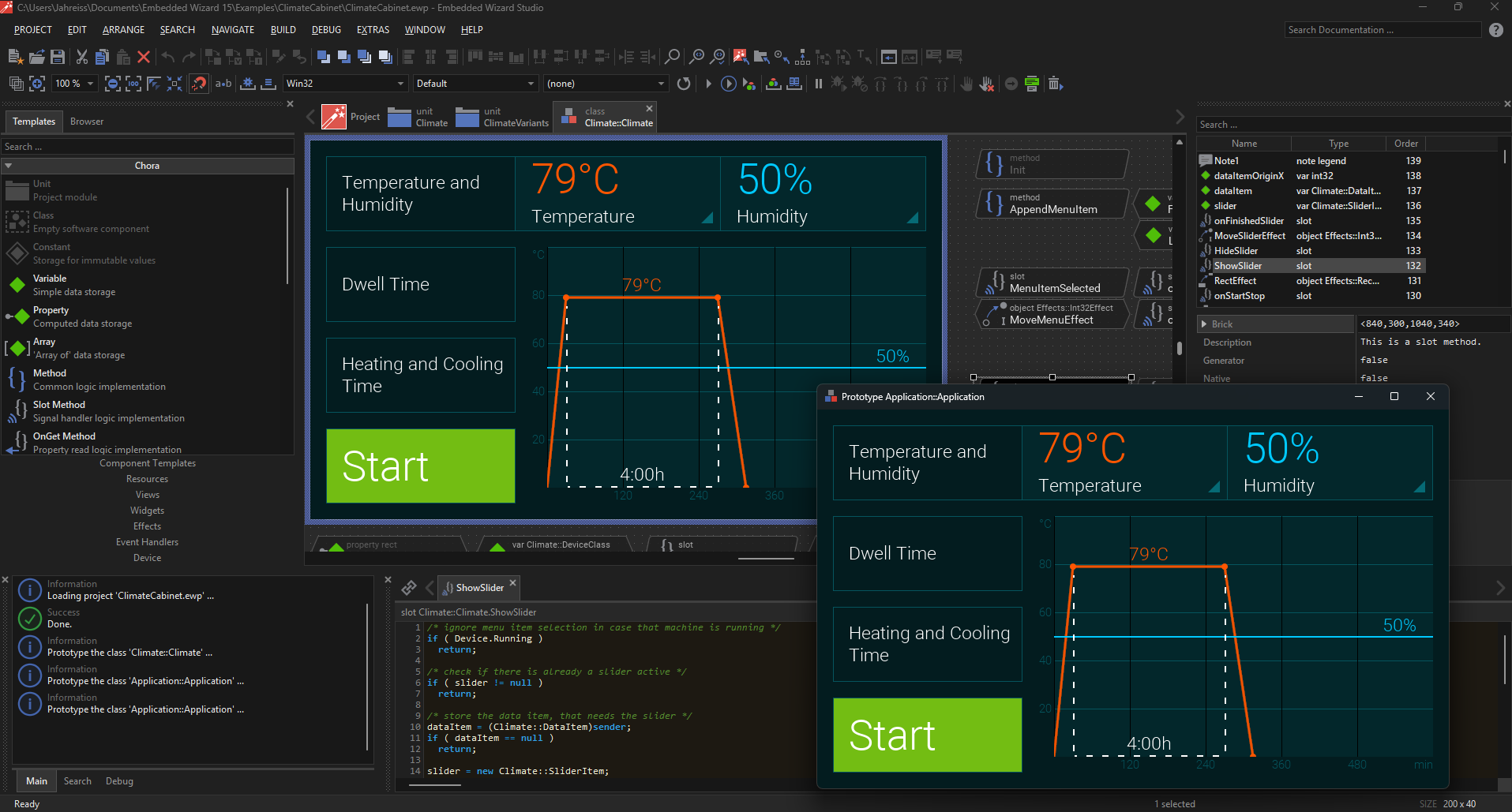Open the (none) language dropdown
1512x812 pixels.
click(606, 84)
